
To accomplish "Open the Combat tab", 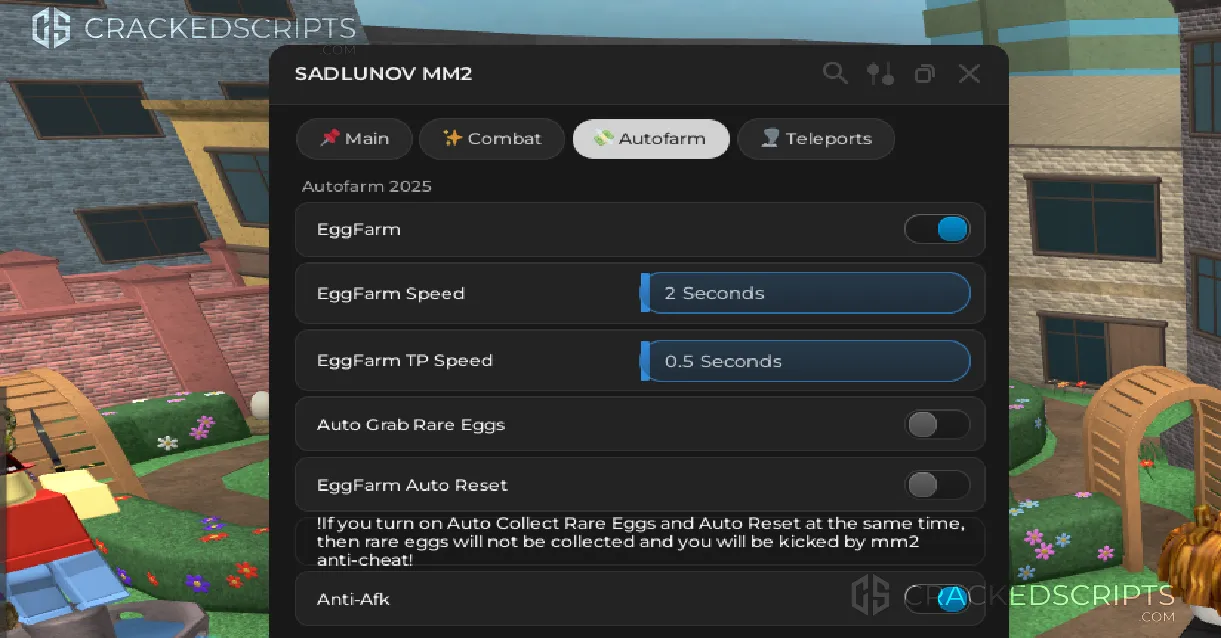I will (x=492, y=139).
